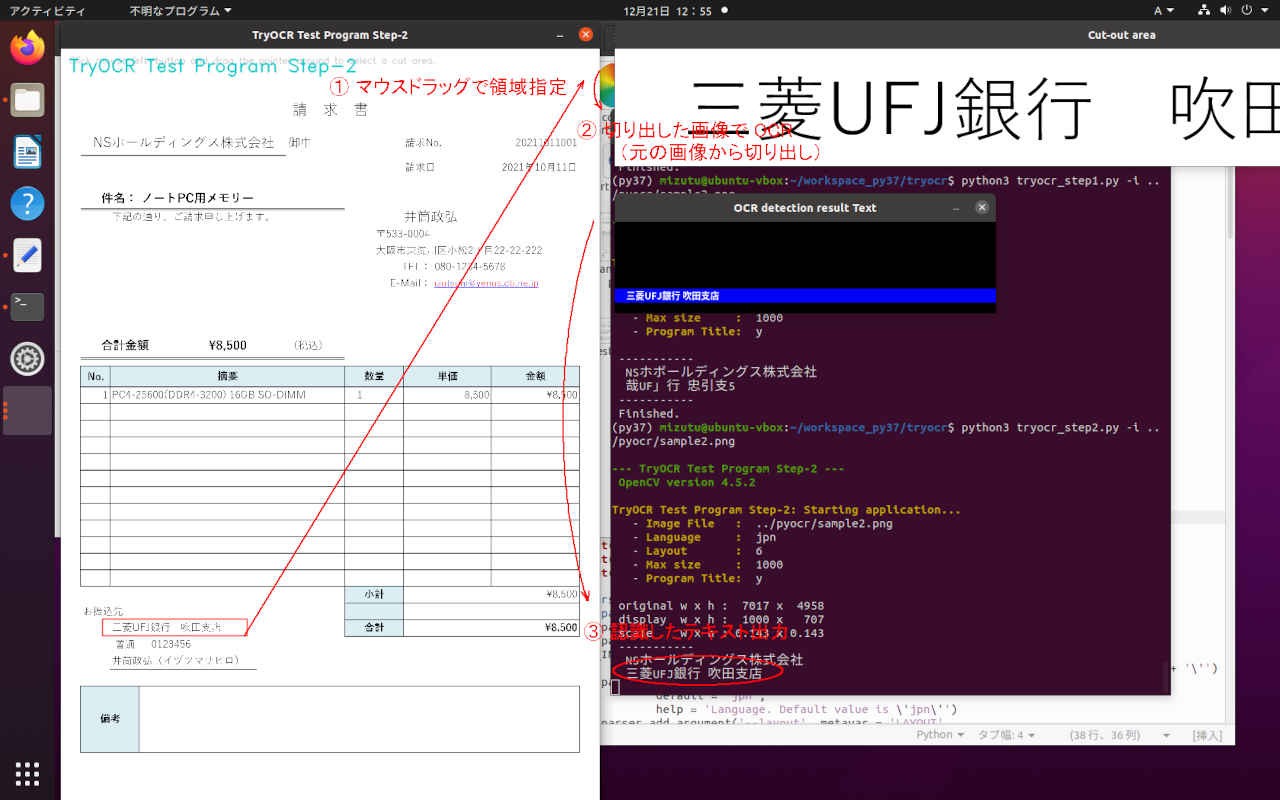Open the Help icon in dock
This screenshot has width=1280, height=800.
tap(27, 203)
